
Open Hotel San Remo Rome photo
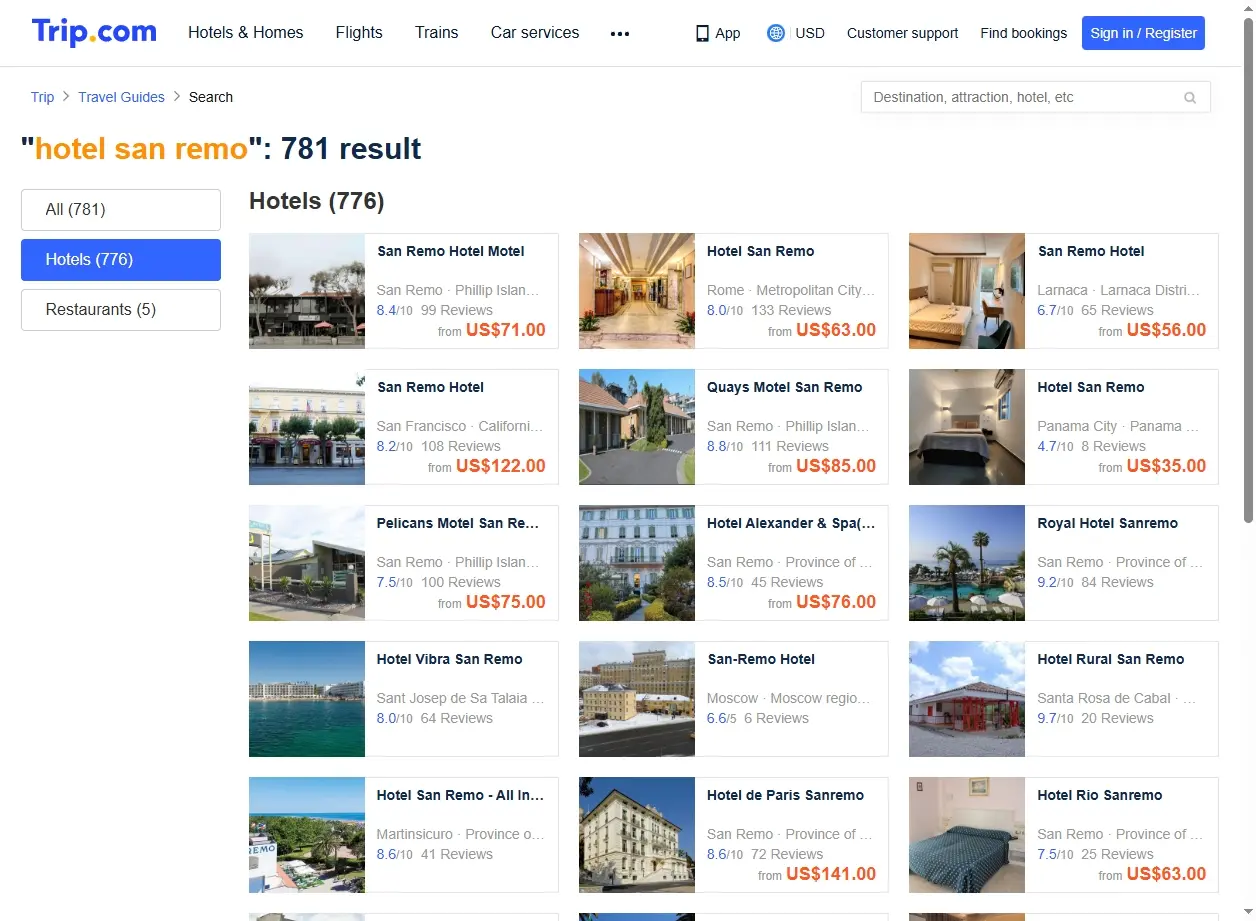click(637, 291)
